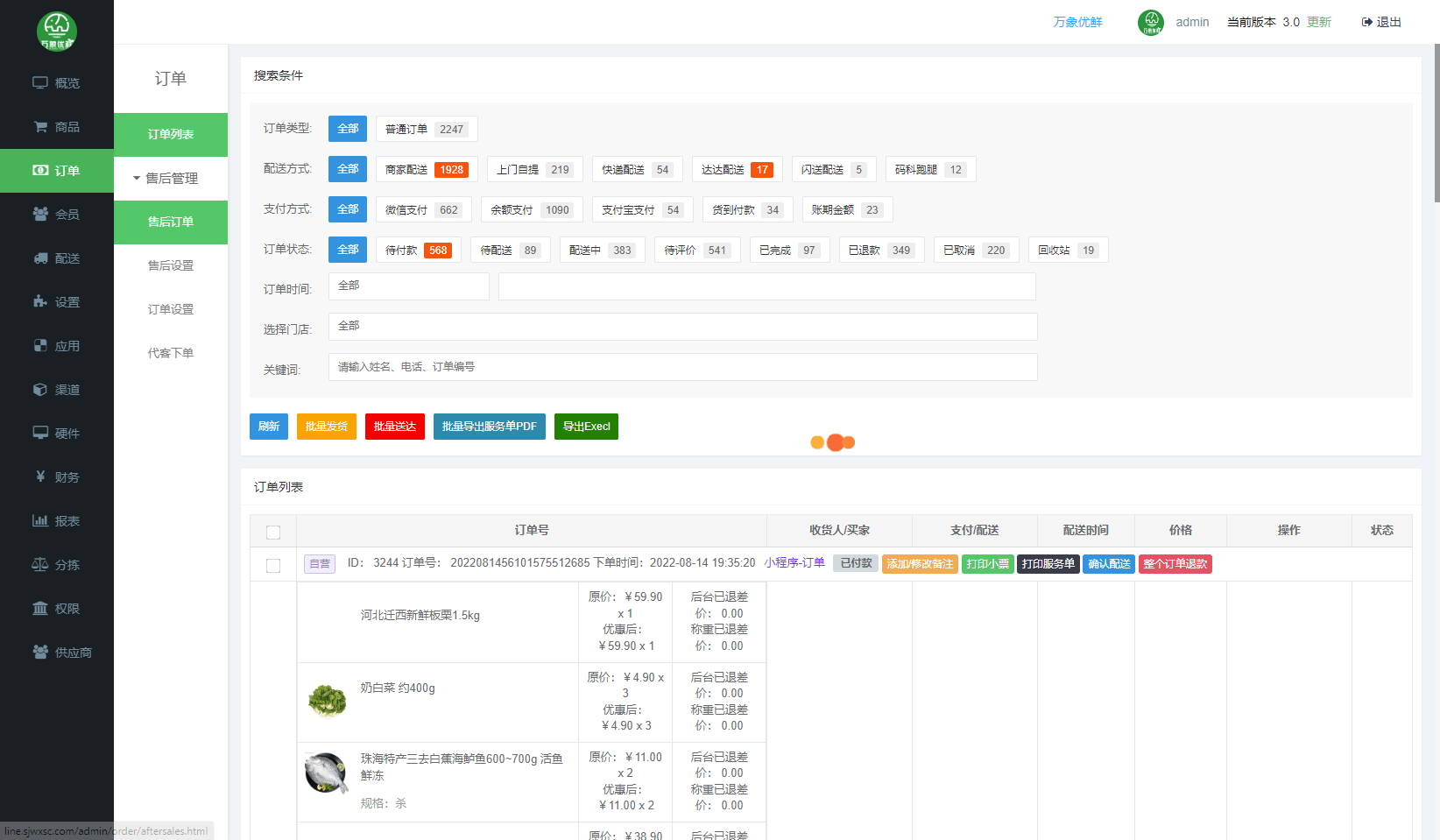Image resolution: width=1440 pixels, height=840 pixels.
Task: Click the red 批量送达 button
Action: pos(394,427)
